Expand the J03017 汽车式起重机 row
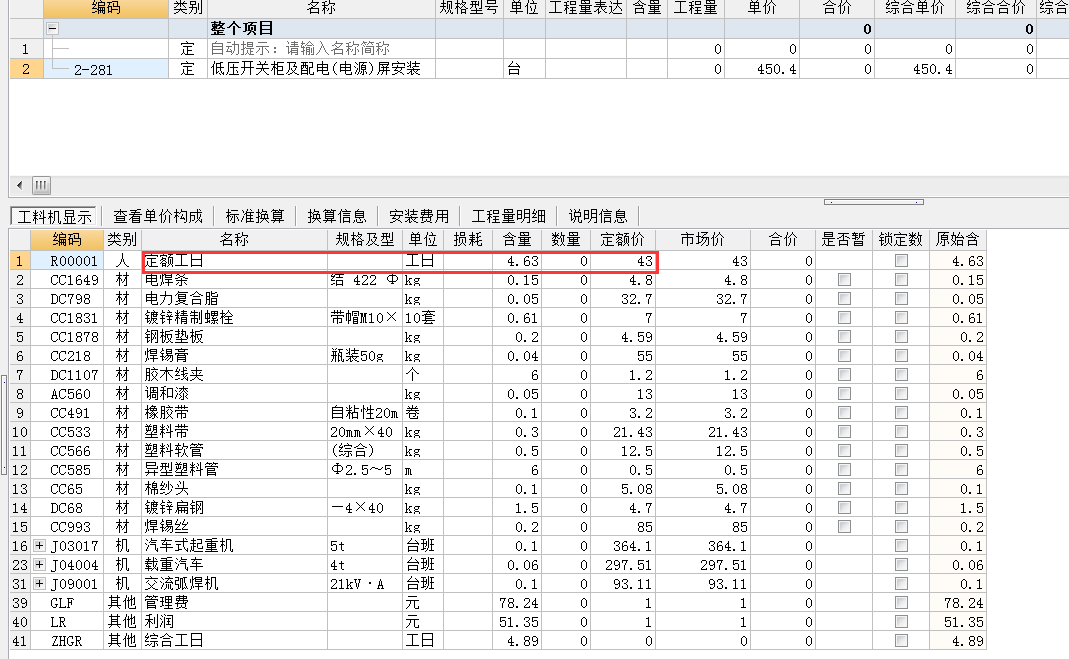The height and width of the screenshot is (659, 1069). click(x=40, y=546)
